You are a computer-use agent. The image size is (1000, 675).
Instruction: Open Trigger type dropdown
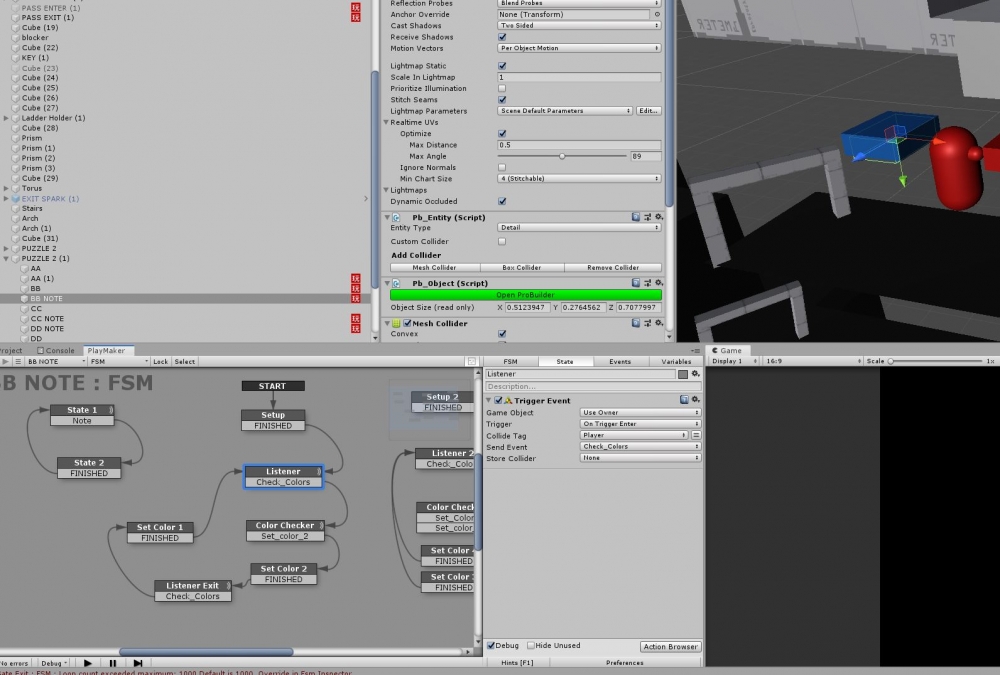click(x=640, y=424)
